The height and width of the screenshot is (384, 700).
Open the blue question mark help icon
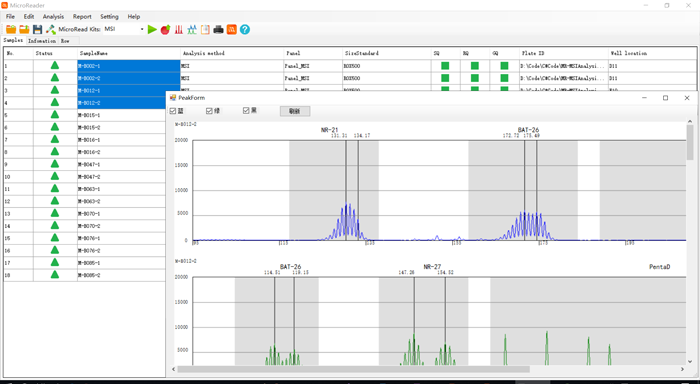245,29
